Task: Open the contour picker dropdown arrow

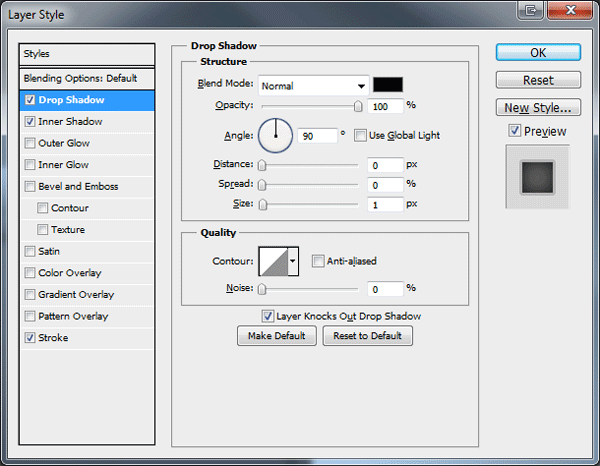Action: coord(293,261)
